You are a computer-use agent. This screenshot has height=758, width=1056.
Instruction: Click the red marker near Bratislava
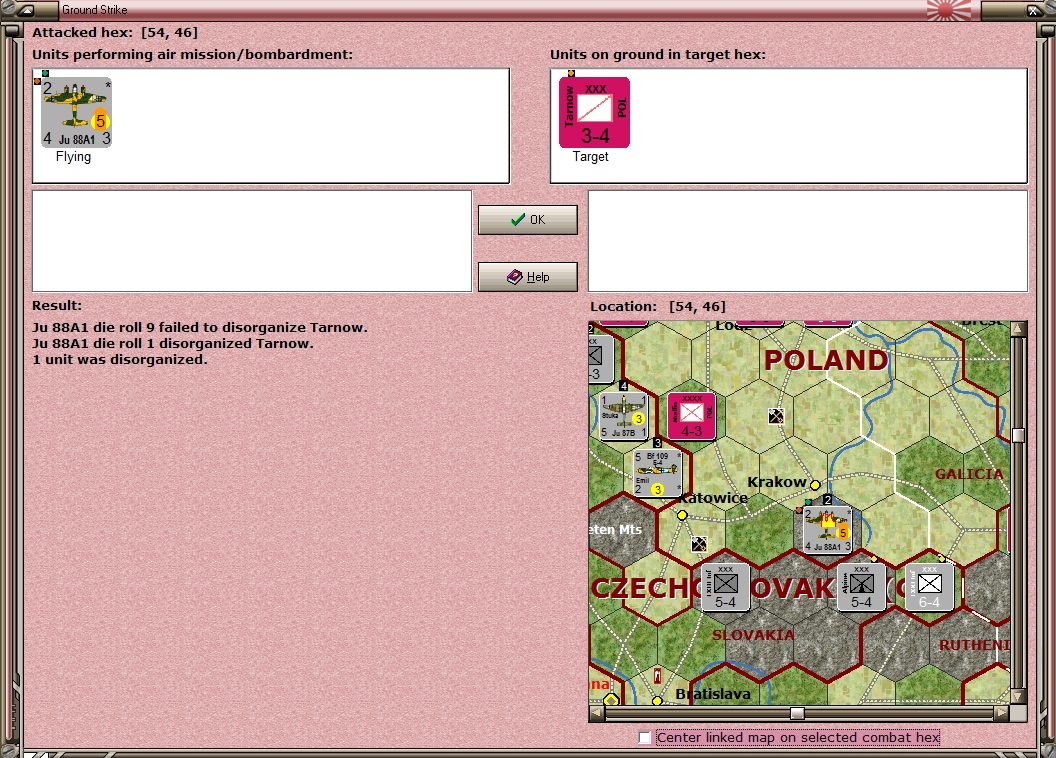point(658,675)
